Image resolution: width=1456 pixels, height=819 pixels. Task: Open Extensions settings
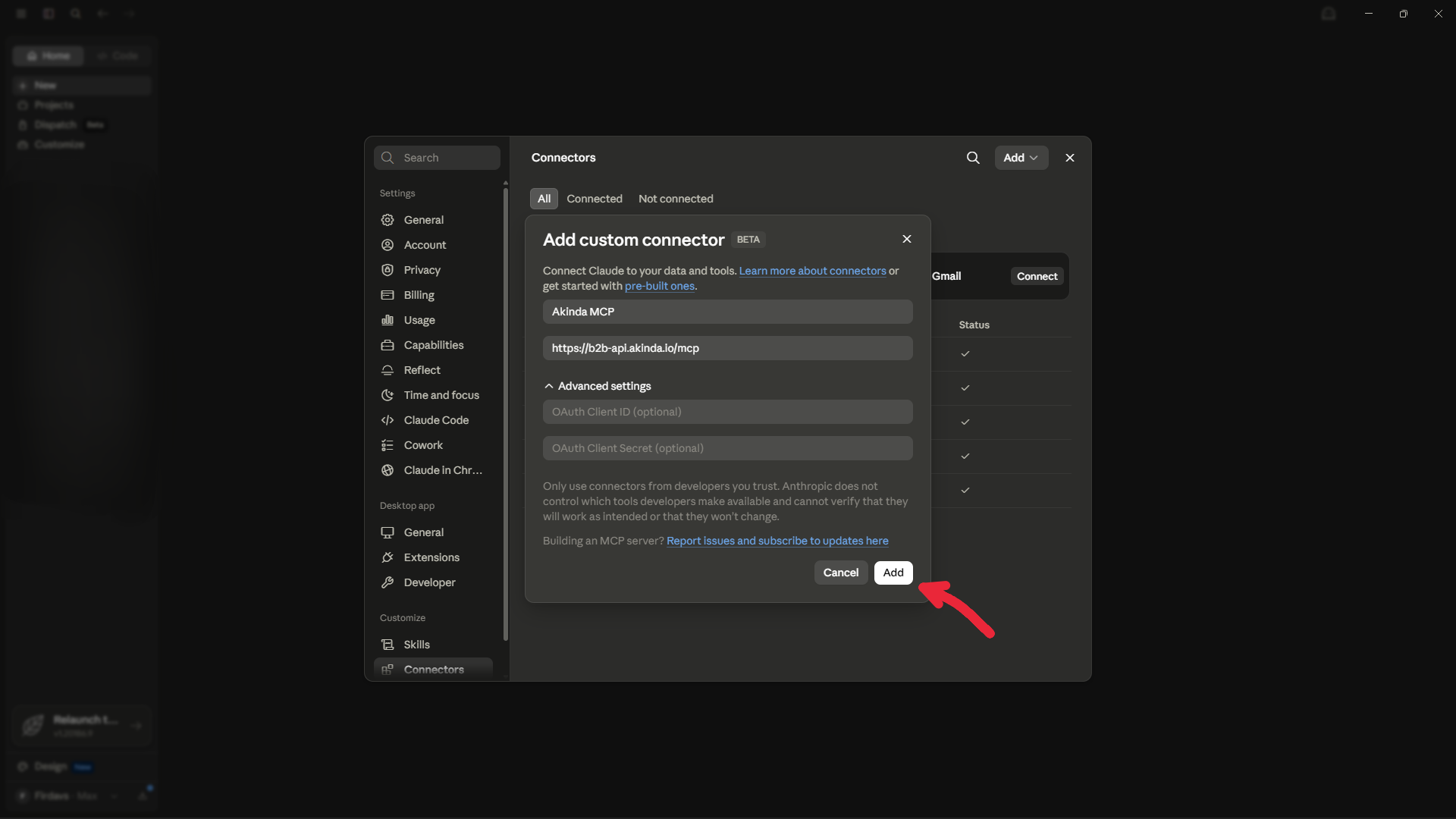pos(433,557)
